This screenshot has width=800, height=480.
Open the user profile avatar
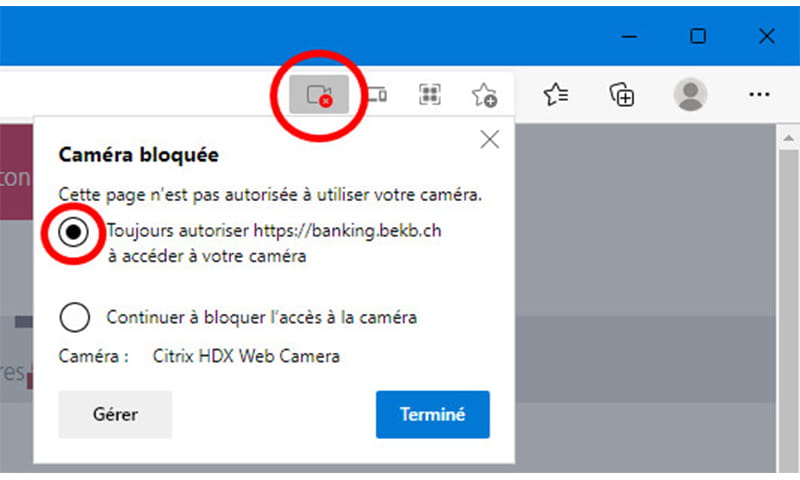click(690, 94)
